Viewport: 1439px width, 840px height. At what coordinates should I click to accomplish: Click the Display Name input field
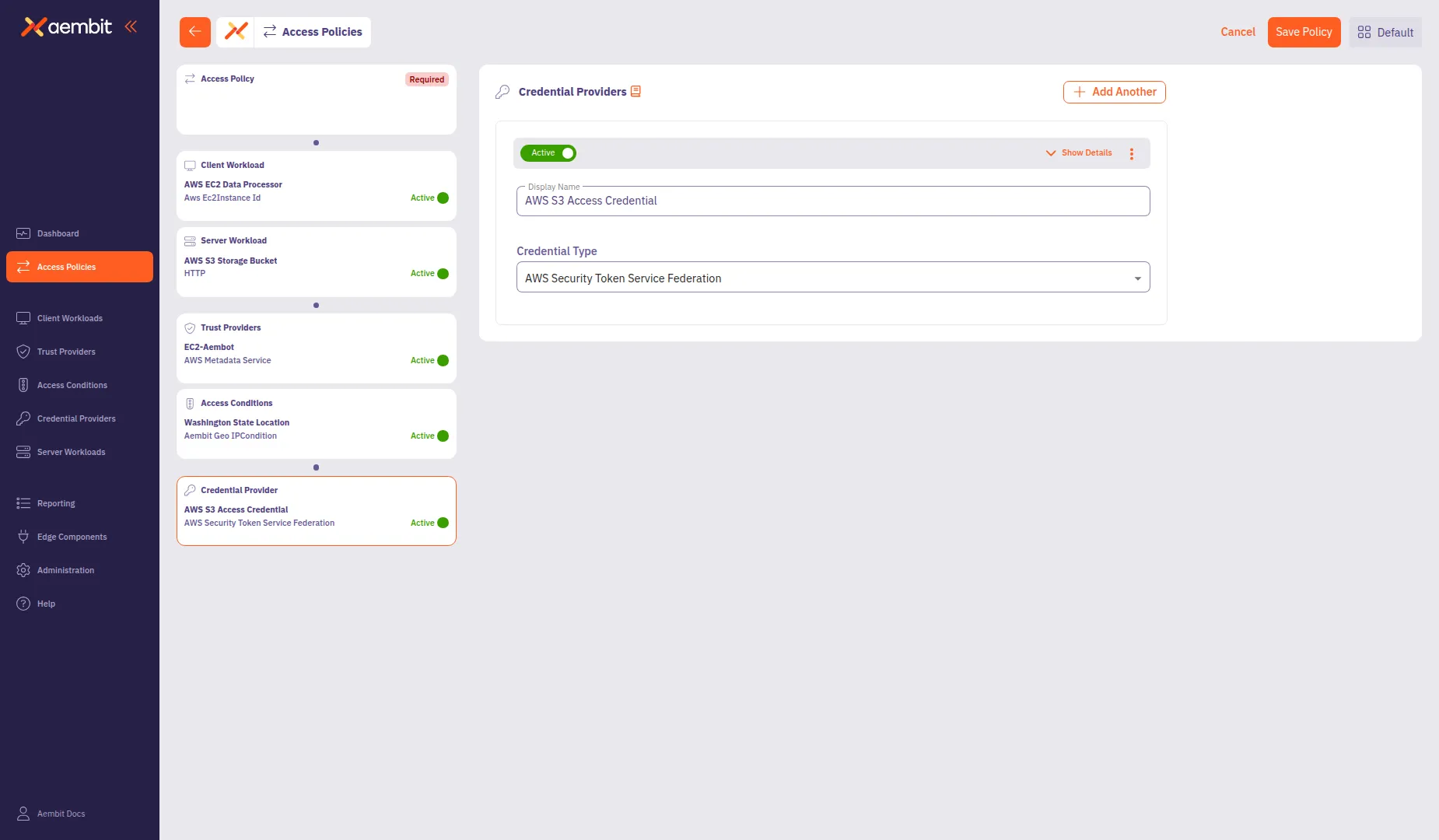click(x=832, y=201)
